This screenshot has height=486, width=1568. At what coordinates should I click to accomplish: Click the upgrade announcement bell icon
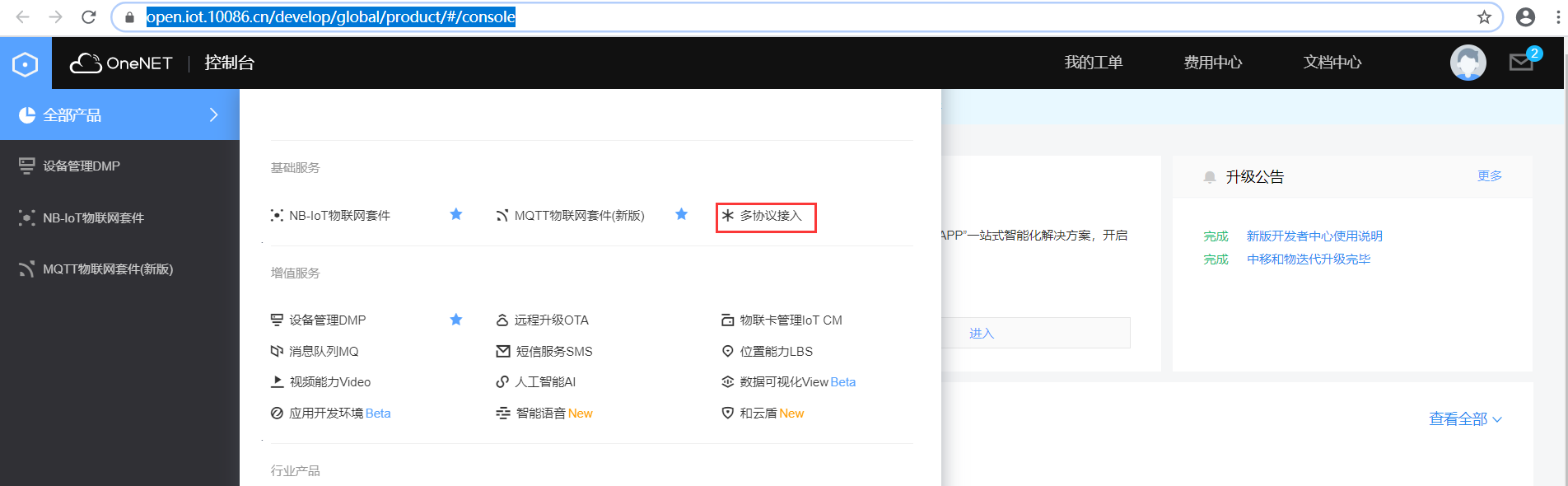pyautogui.click(x=1209, y=177)
